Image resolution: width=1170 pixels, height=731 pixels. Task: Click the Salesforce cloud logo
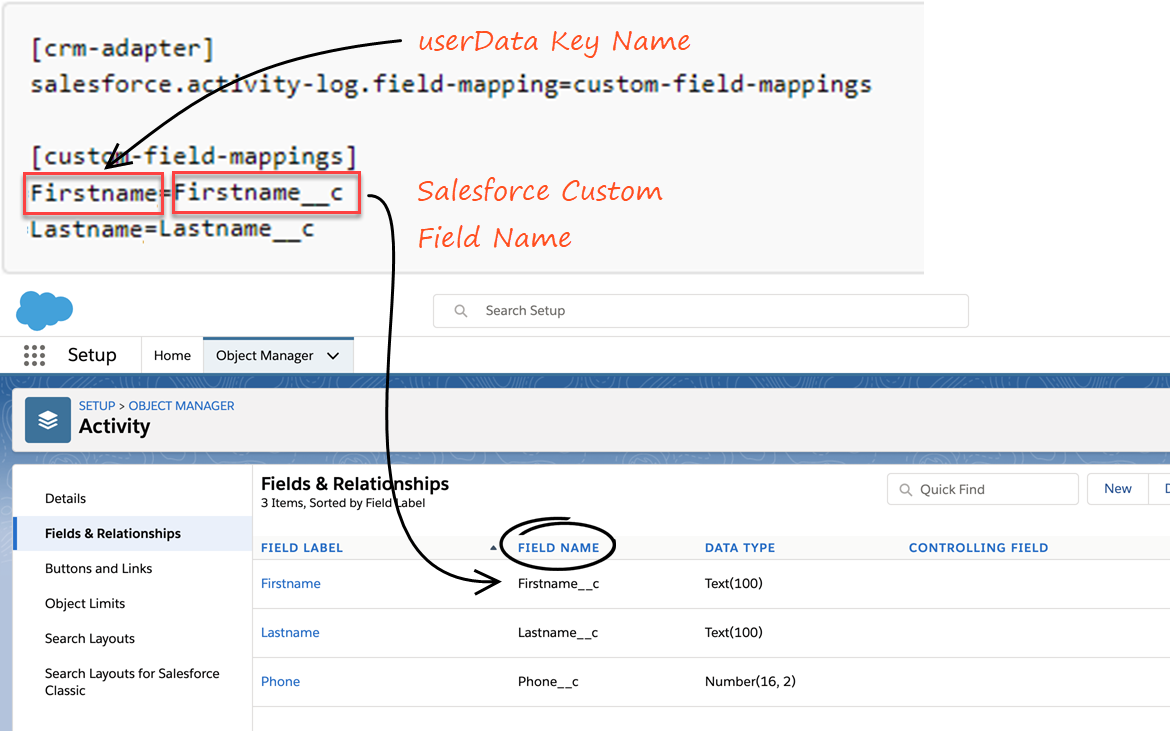pos(44,310)
